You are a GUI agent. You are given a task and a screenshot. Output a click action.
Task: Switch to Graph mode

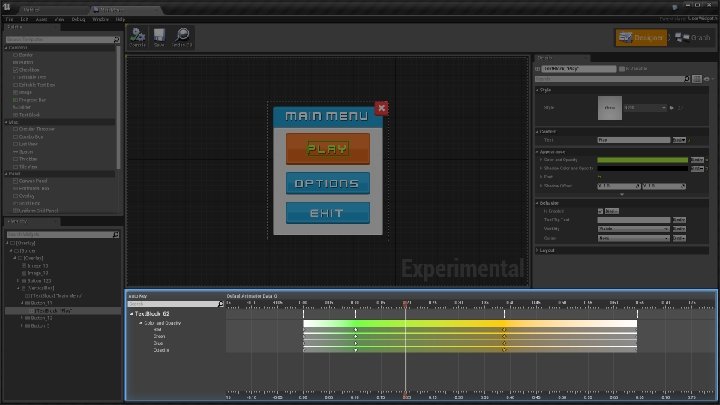[x=693, y=37]
